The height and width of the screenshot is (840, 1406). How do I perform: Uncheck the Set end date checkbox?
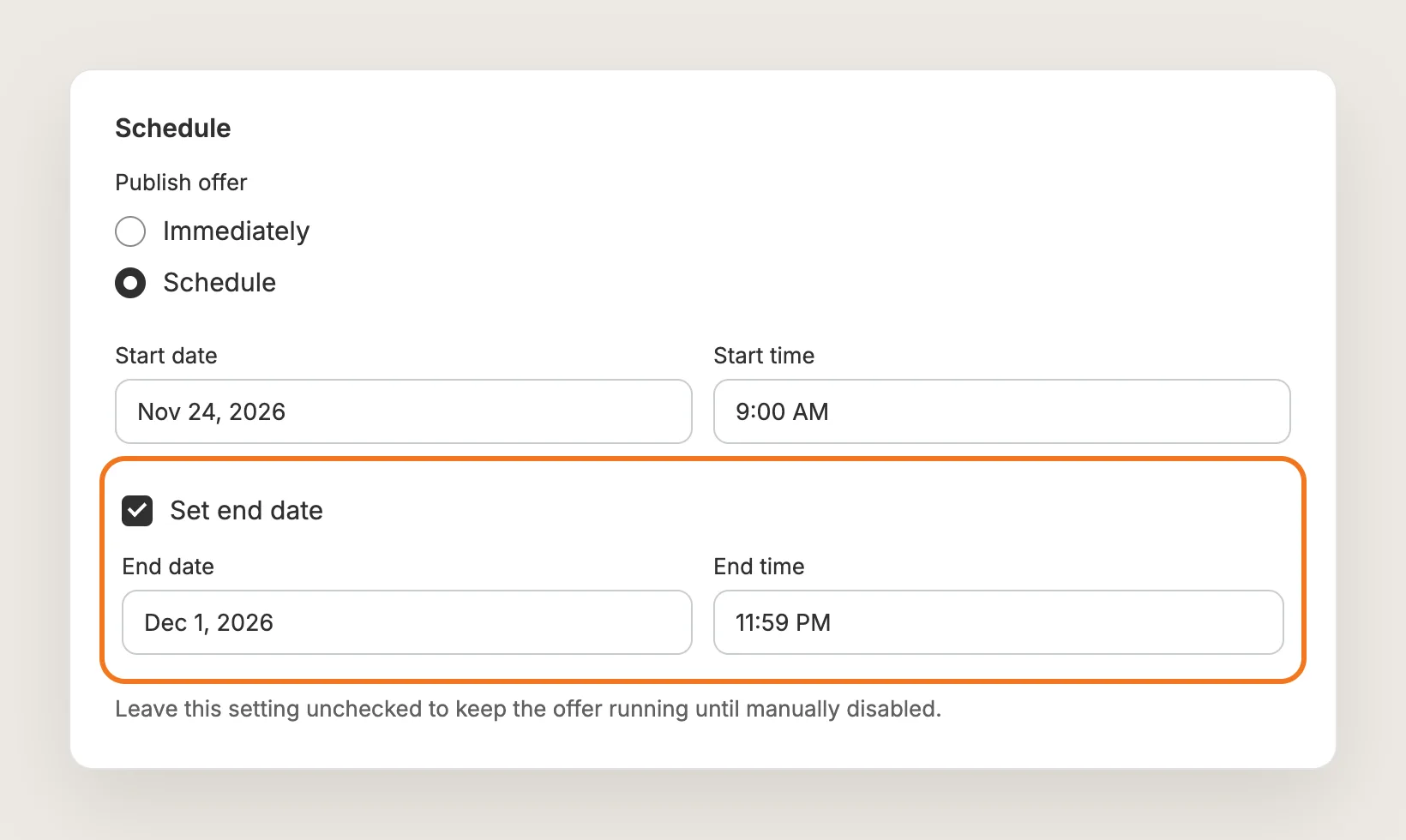click(x=137, y=511)
